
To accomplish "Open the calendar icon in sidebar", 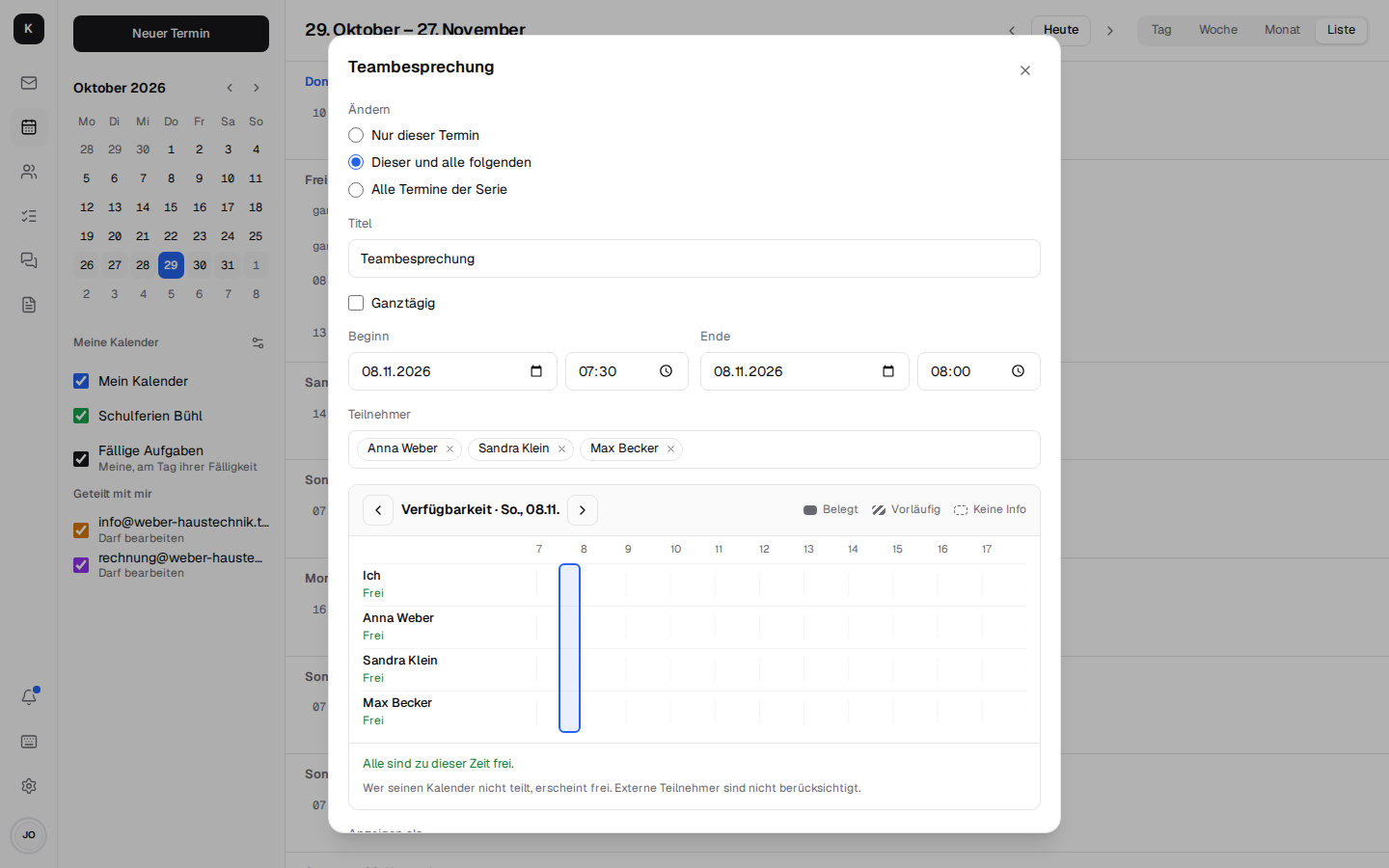I will [x=29, y=127].
